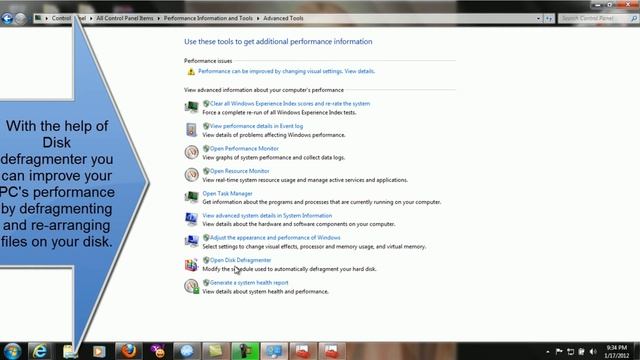
Task: Open Windows Media Player from taskbar
Action: coord(99,351)
